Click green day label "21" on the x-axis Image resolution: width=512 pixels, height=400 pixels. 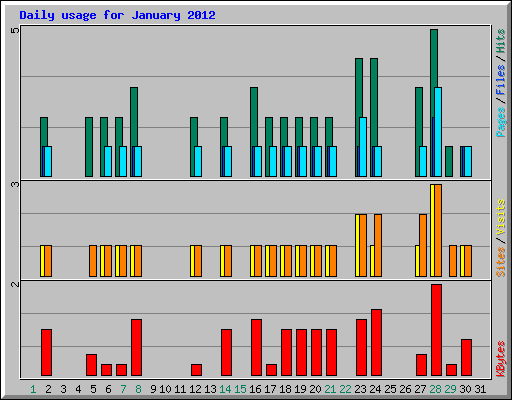(330, 389)
